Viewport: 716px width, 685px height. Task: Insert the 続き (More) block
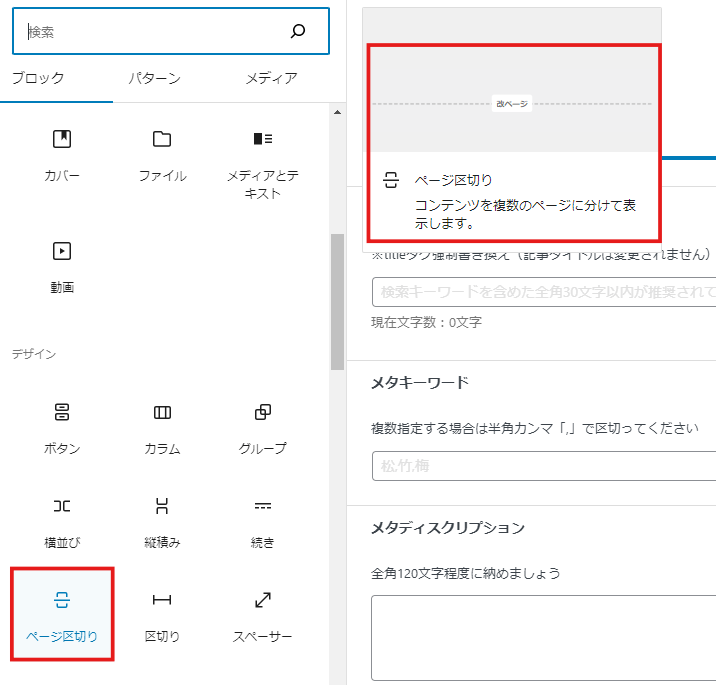(262, 521)
